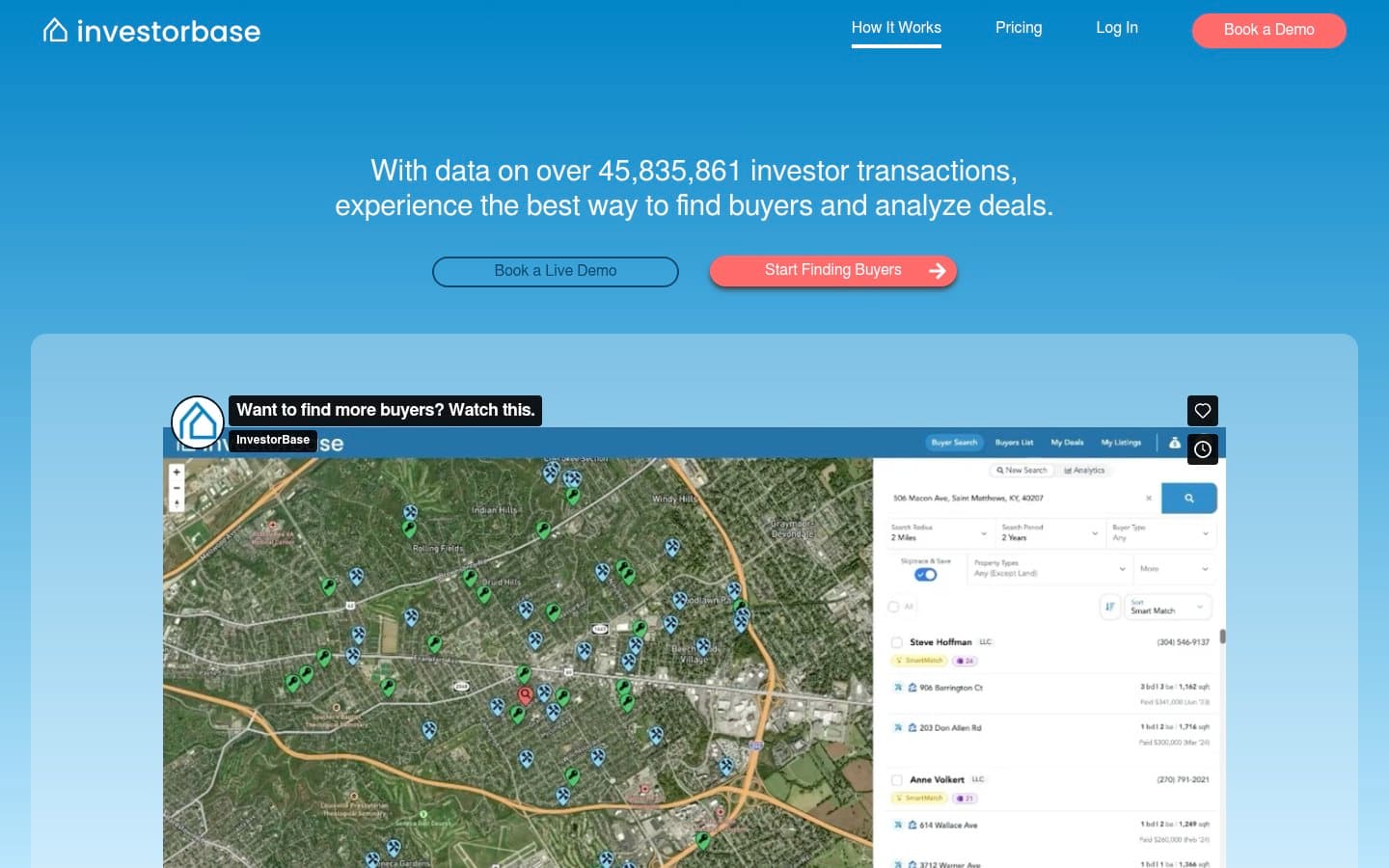This screenshot has height=868, width=1389.
Task: Open the Log In nav item
Action: pyautogui.click(x=1117, y=28)
